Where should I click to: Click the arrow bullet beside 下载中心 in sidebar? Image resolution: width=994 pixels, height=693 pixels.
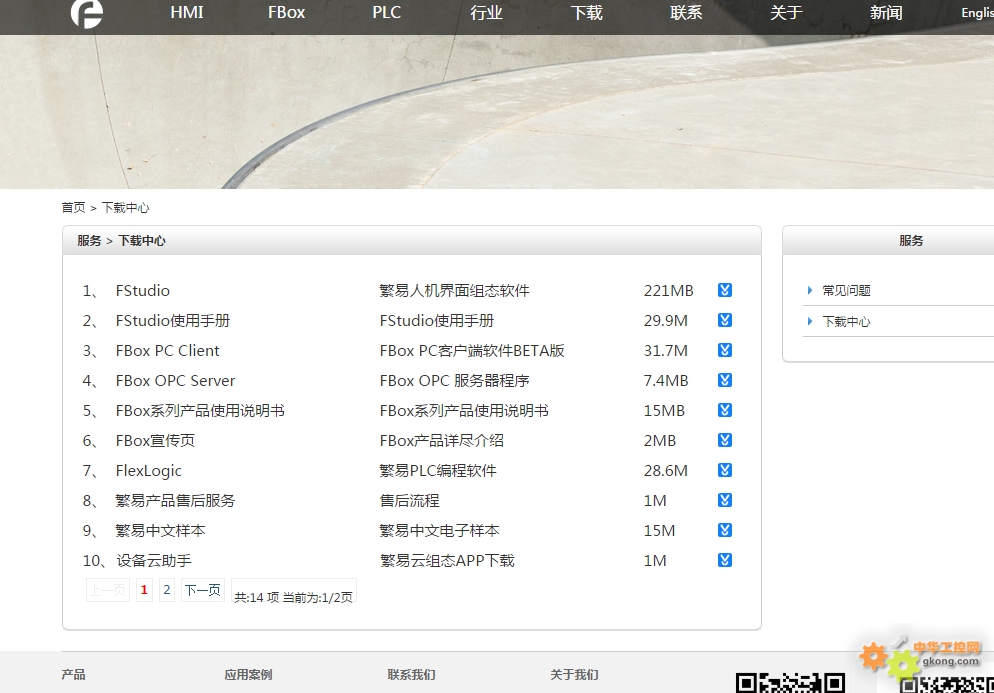coord(810,321)
